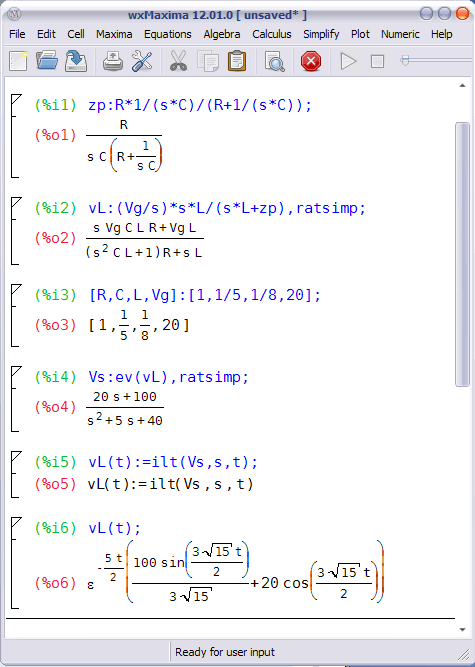Screen dimensions: 475x667
Task: Open the Plot menu
Action: [x=360, y=34]
